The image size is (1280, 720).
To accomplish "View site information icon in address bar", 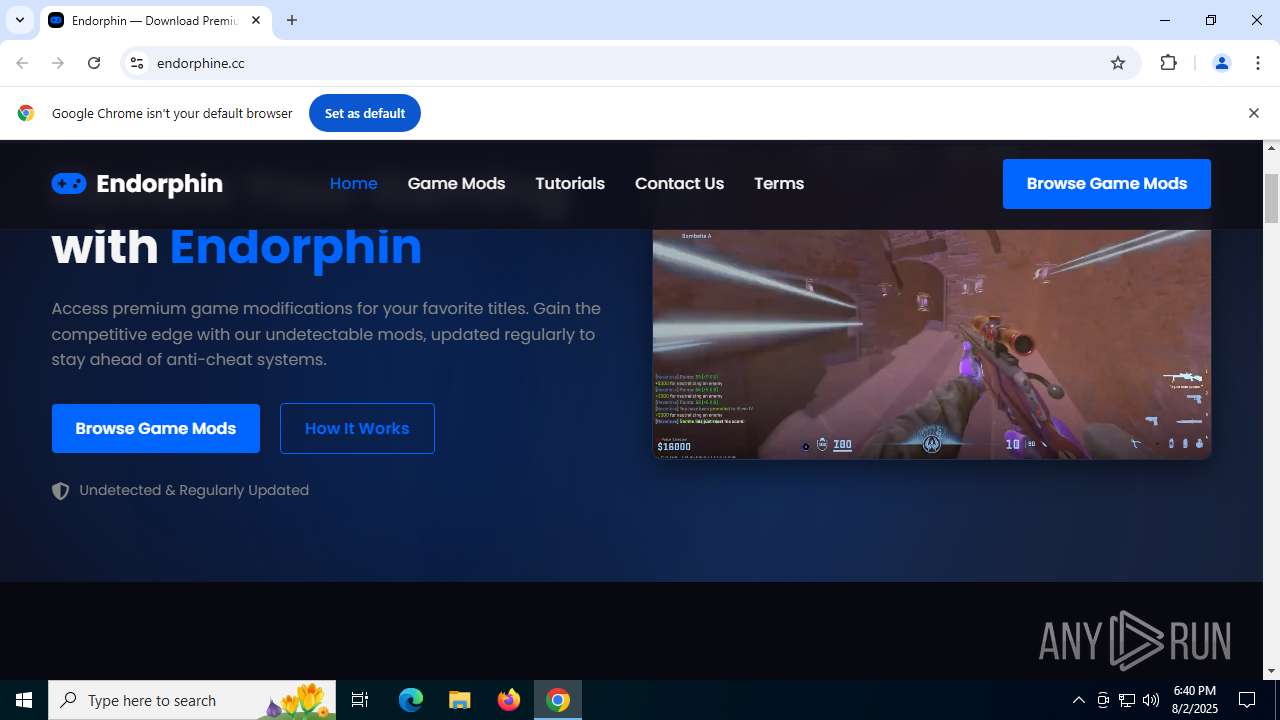I will (137, 63).
